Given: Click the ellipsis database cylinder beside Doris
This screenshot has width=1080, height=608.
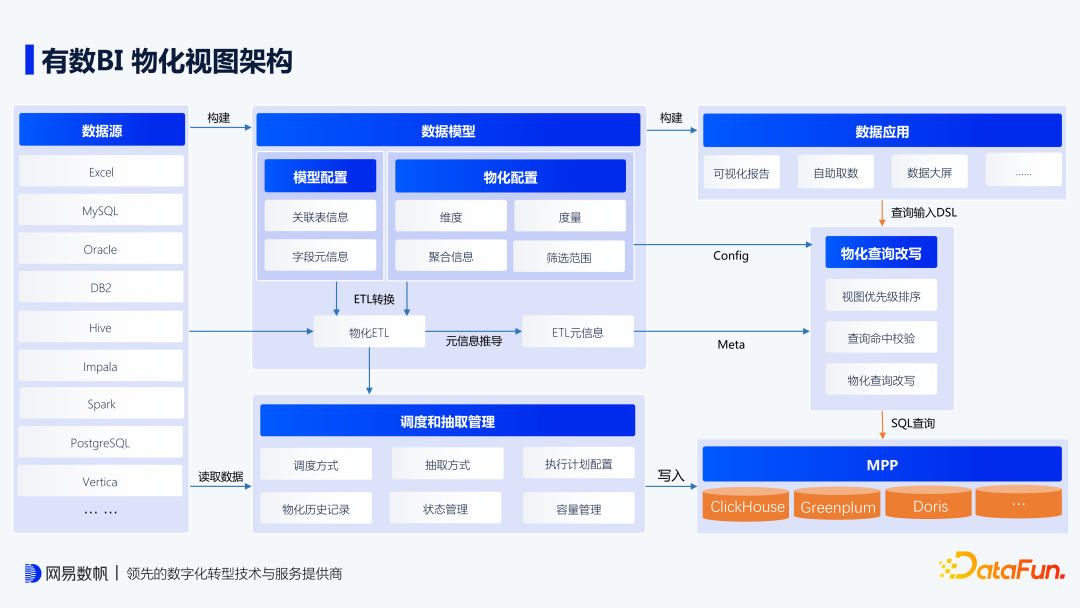Looking at the screenshot, I should tap(1018, 503).
